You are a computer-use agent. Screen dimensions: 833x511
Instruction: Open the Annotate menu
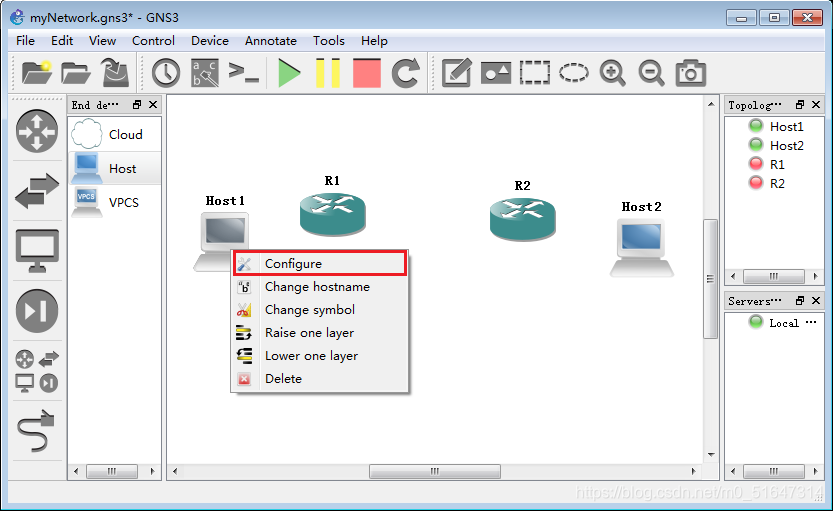coord(270,41)
